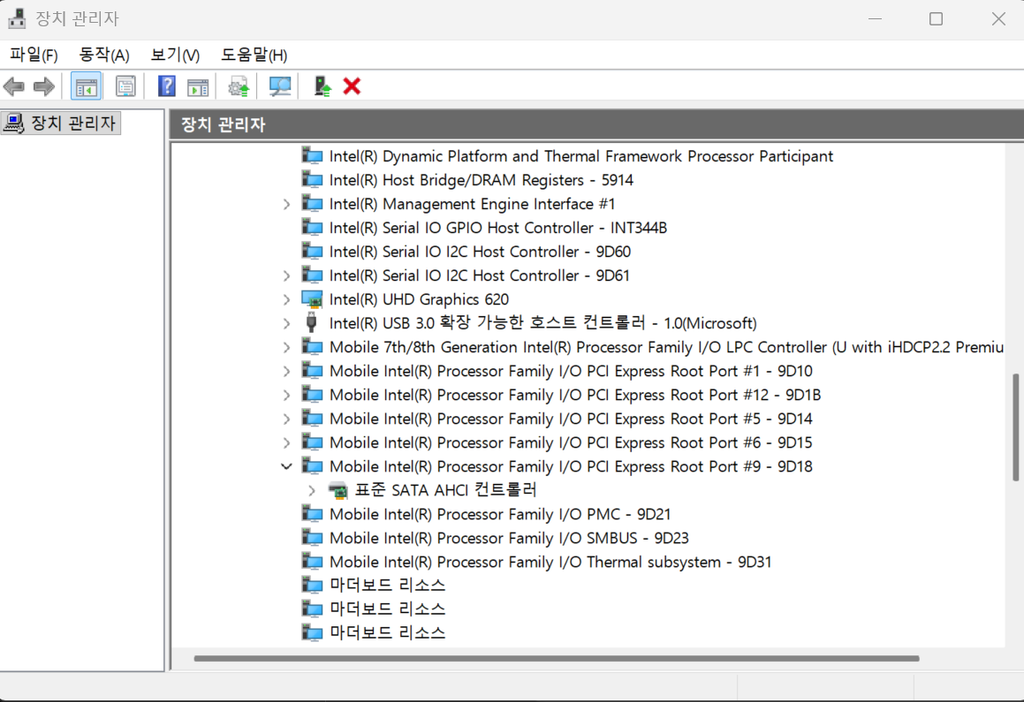
Task: Click the Update driver gear icon
Action: click(238, 86)
